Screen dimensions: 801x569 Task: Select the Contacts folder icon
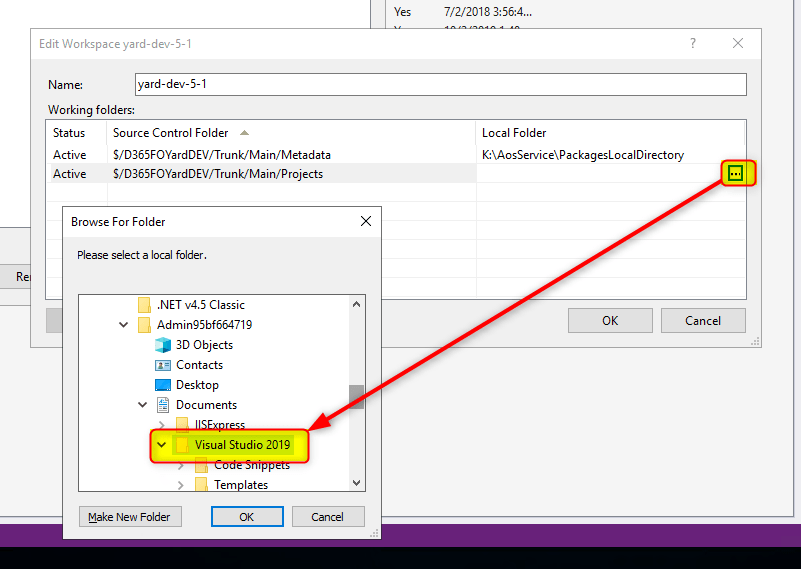tap(163, 365)
